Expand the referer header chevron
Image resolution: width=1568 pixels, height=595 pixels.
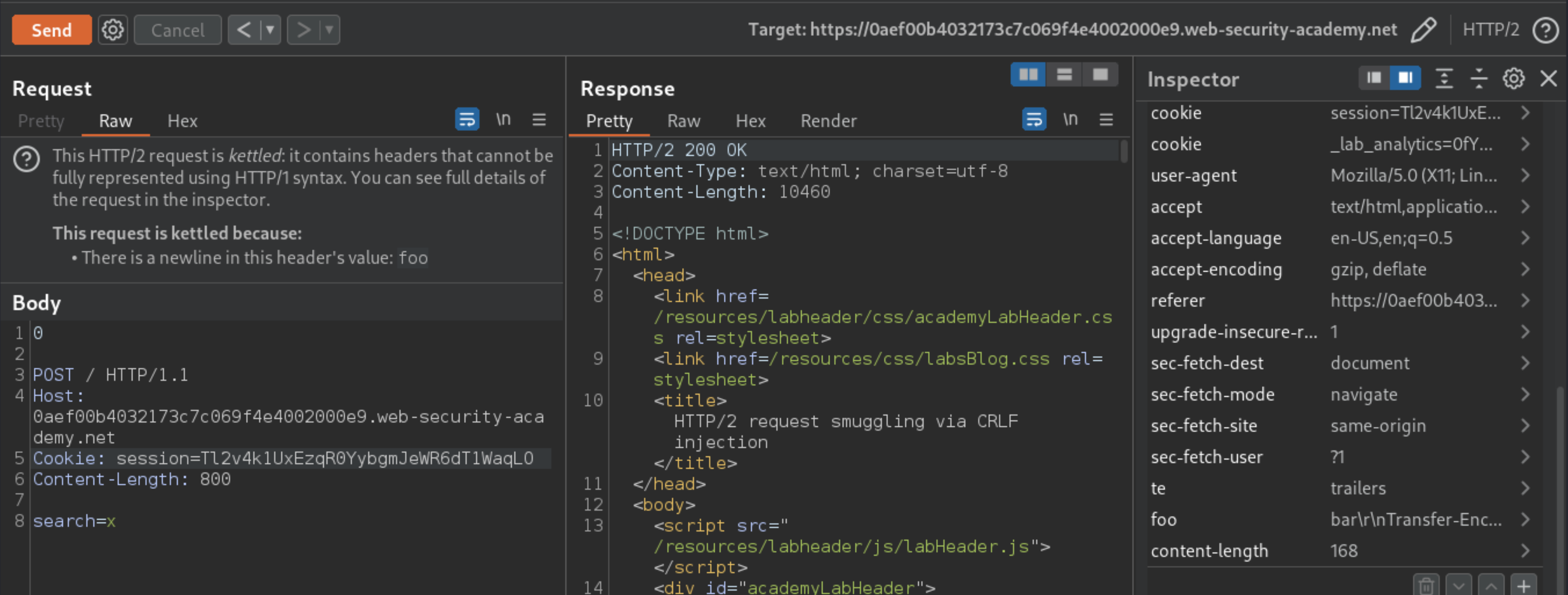click(1525, 300)
